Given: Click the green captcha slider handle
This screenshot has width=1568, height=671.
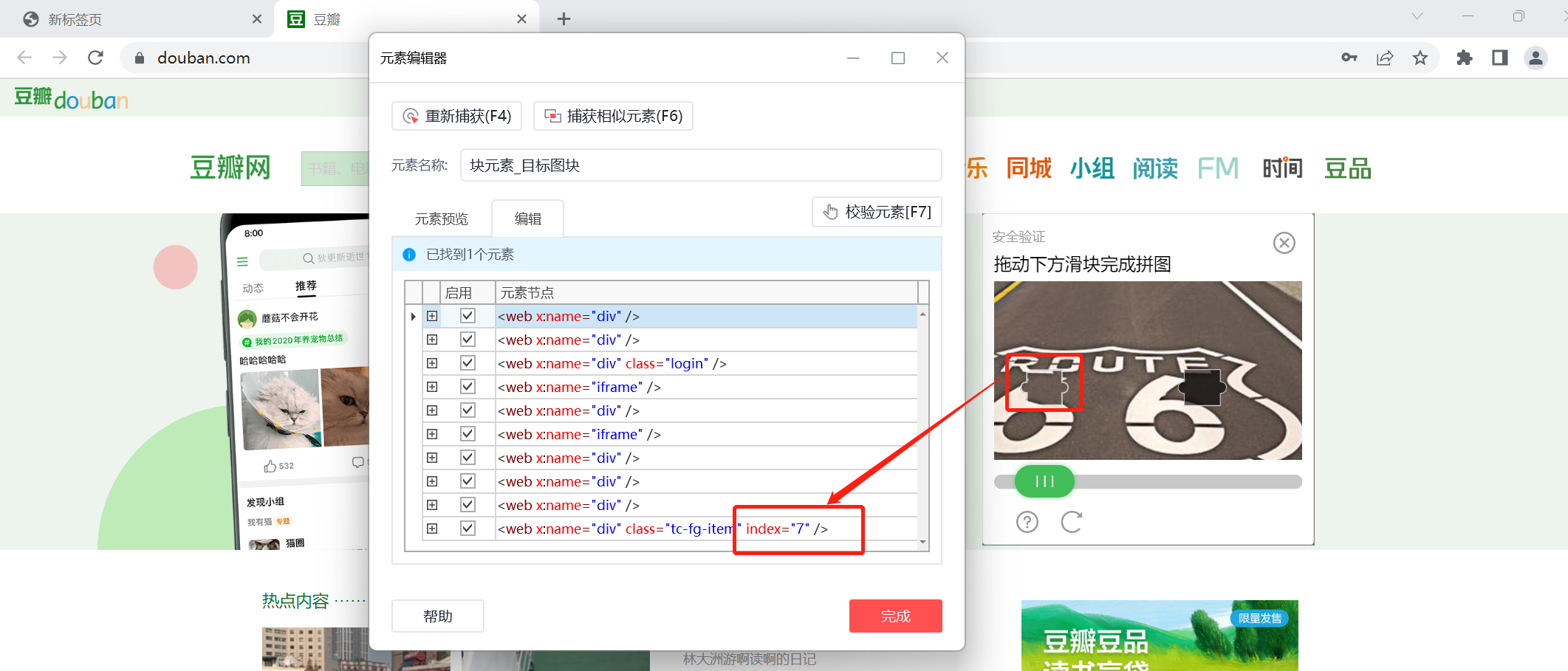Looking at the screenshot, I should point(1044,481).
